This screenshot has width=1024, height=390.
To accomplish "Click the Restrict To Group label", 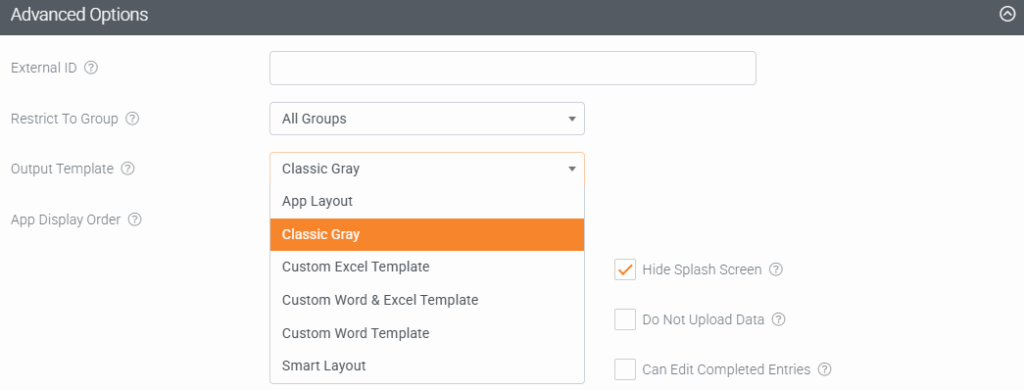I will [x=65, y=119].
